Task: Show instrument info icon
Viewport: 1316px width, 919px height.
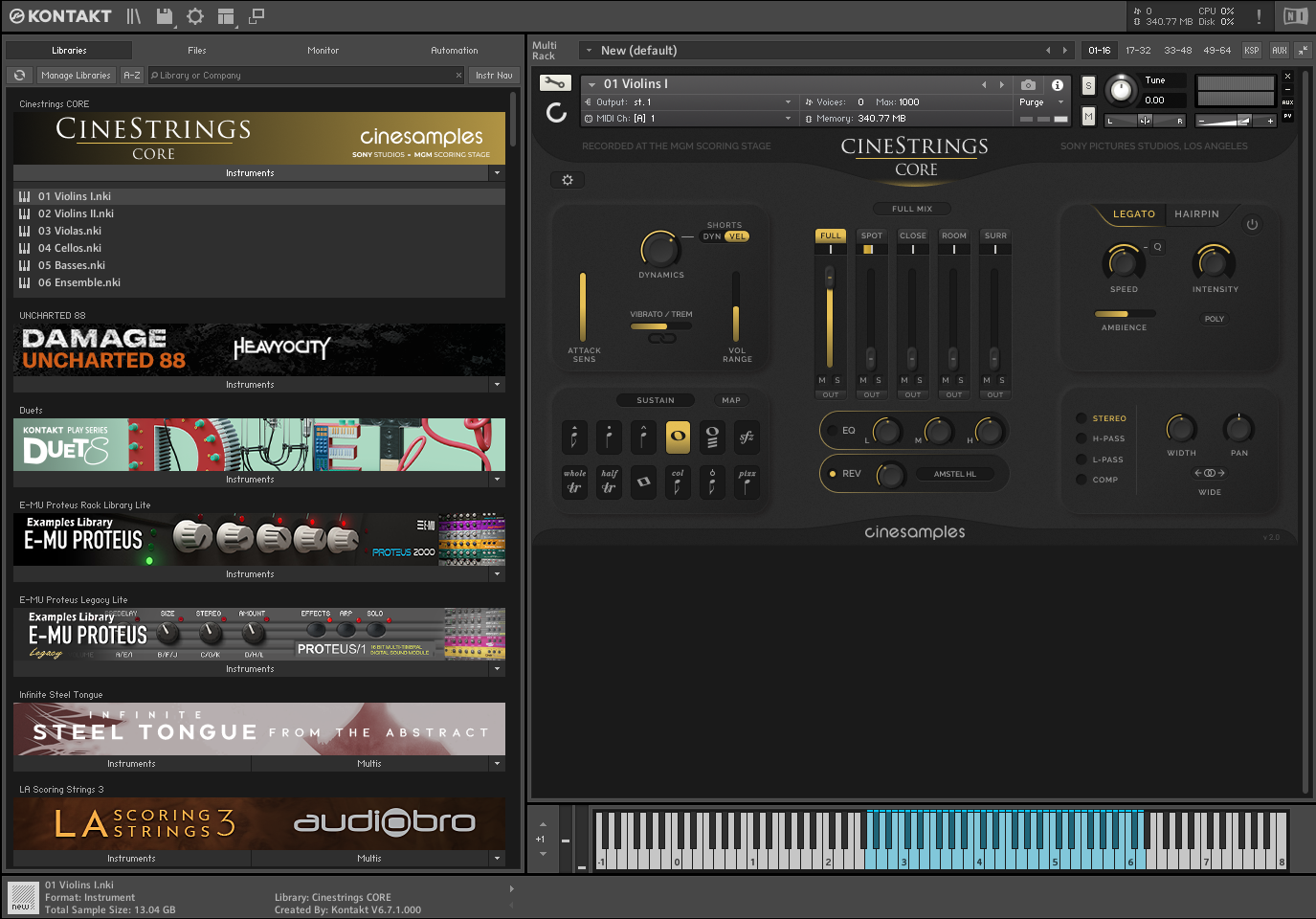Action: point(1058,84)
